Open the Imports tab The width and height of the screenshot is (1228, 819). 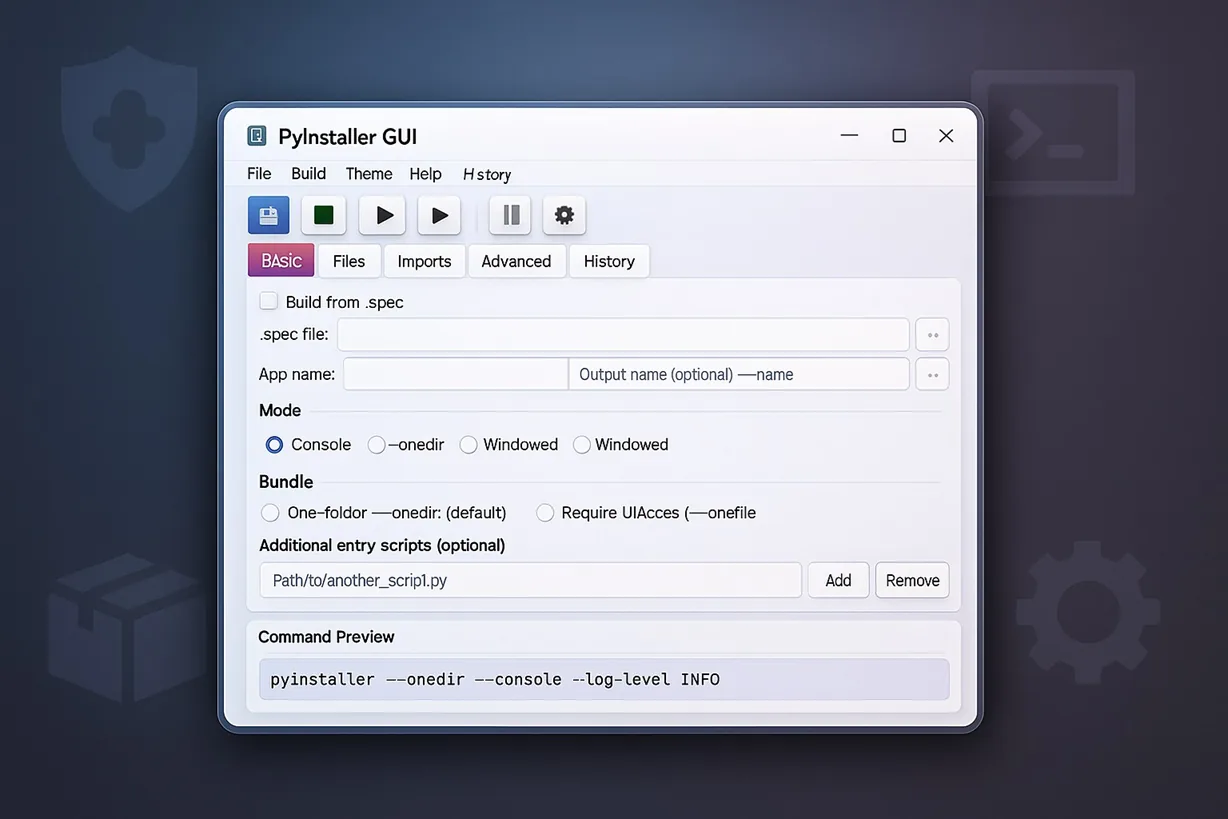(424, 261)
